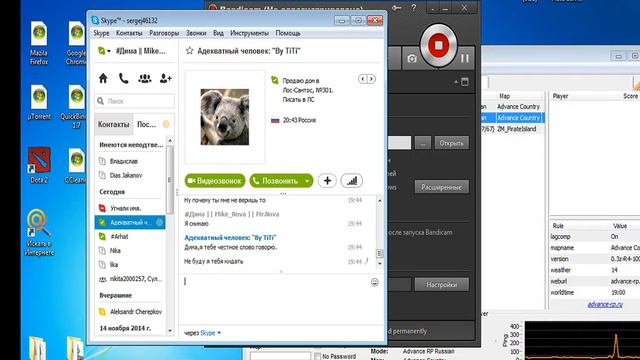Collapse the Bandicam panel arrow icon
This screenshot has height=360, width=640.
(x=456, y=82)
